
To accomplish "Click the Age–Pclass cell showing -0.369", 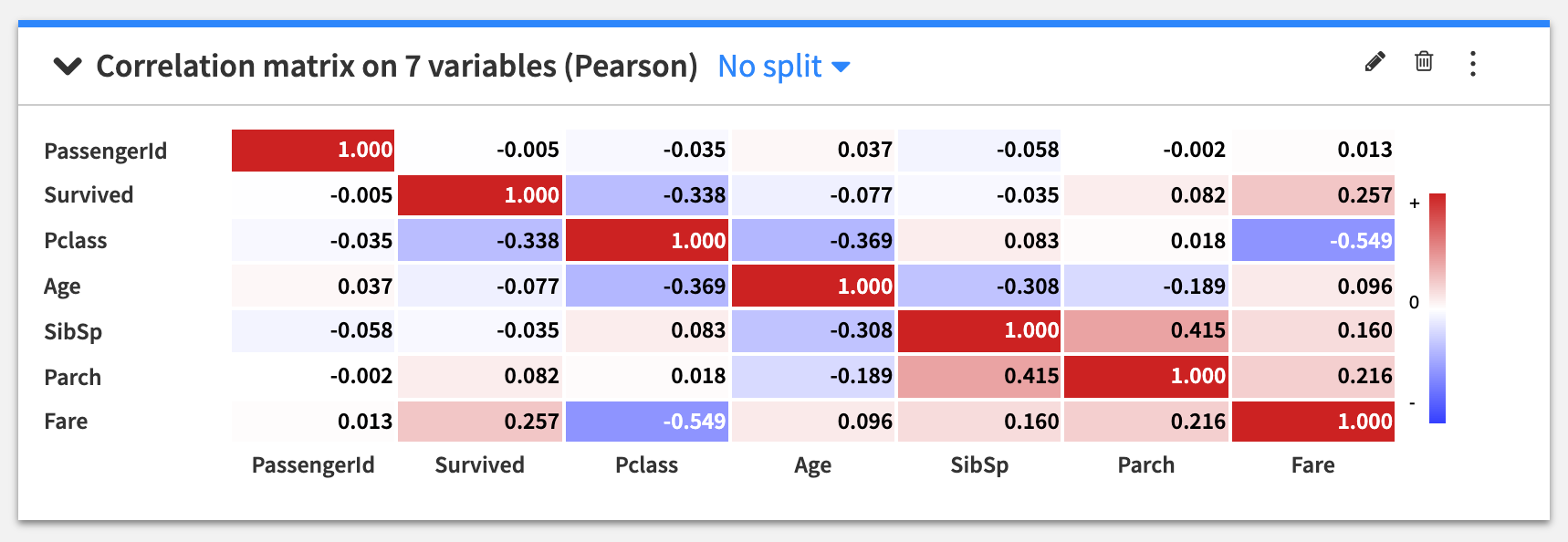I will tap(646, 287).
